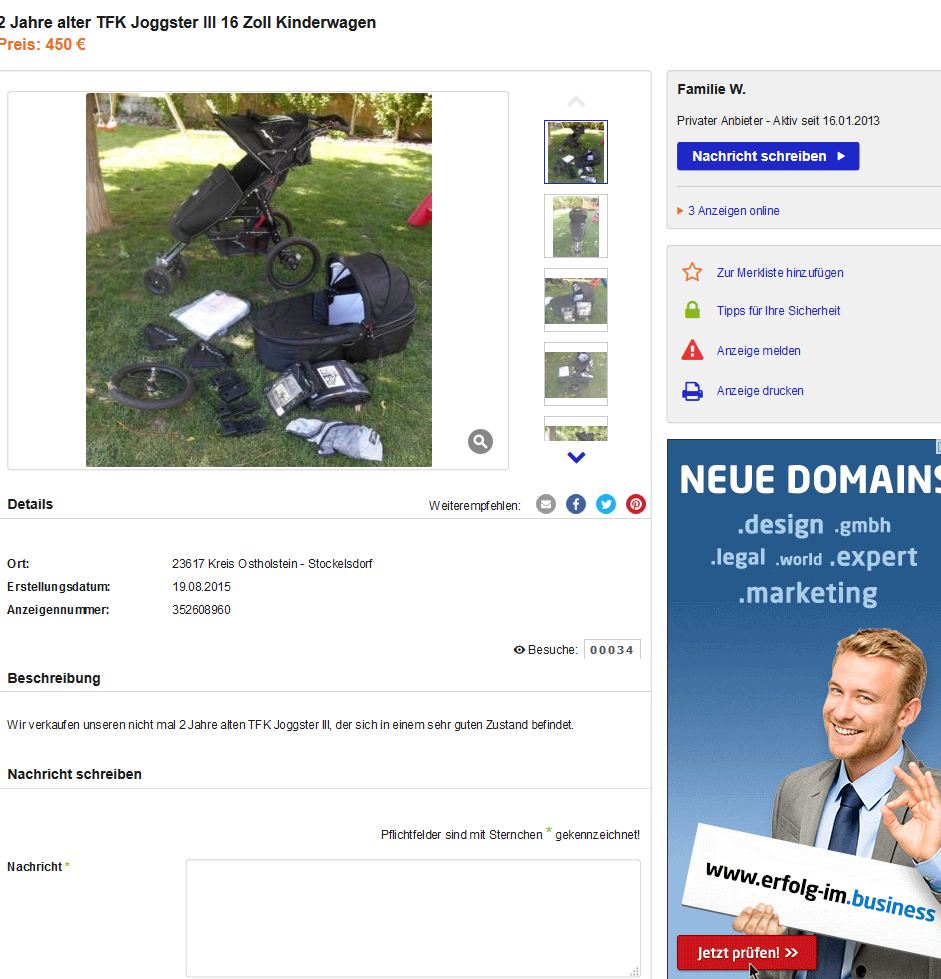Open the 3 Anzeigen online link
Image resolution: width=941 pixels, height=979 pixels.
pyautogui.click(x=734, y=211)
